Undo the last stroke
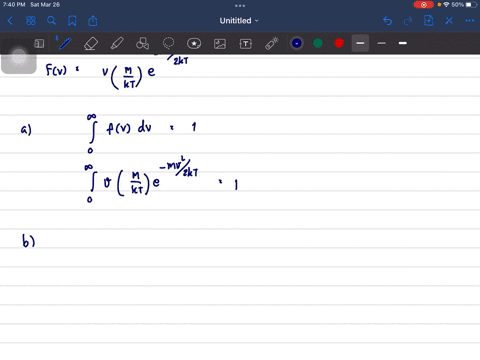 [x=387, y=21]
